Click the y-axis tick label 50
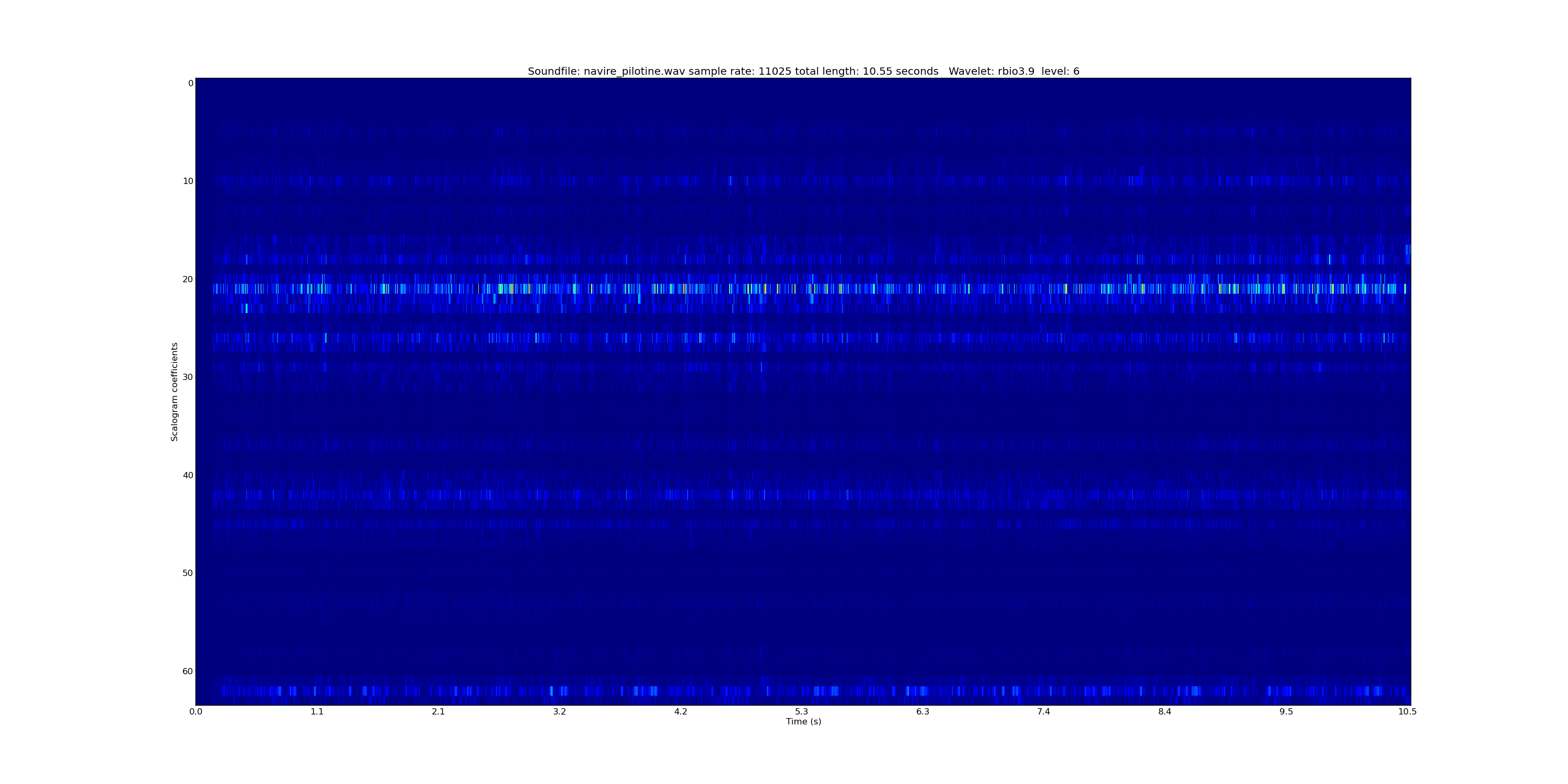 click(188, 573)
